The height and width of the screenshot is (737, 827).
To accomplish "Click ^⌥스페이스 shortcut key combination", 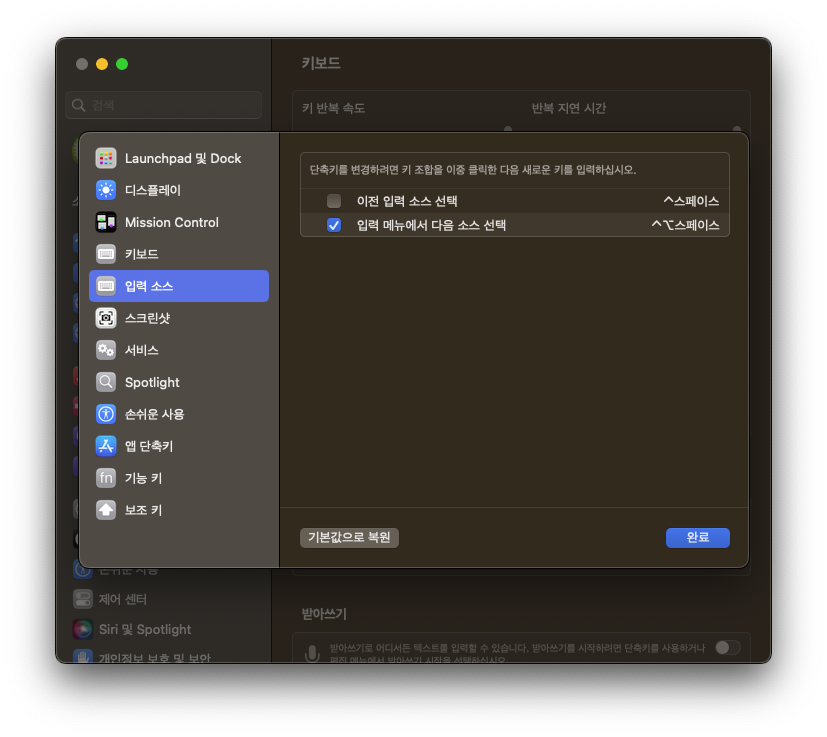I will click(685, 225).
